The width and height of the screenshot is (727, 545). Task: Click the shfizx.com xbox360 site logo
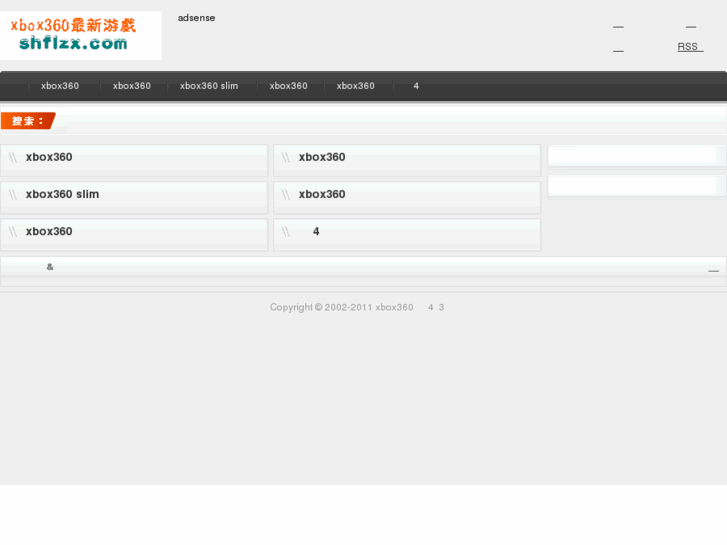81,35
